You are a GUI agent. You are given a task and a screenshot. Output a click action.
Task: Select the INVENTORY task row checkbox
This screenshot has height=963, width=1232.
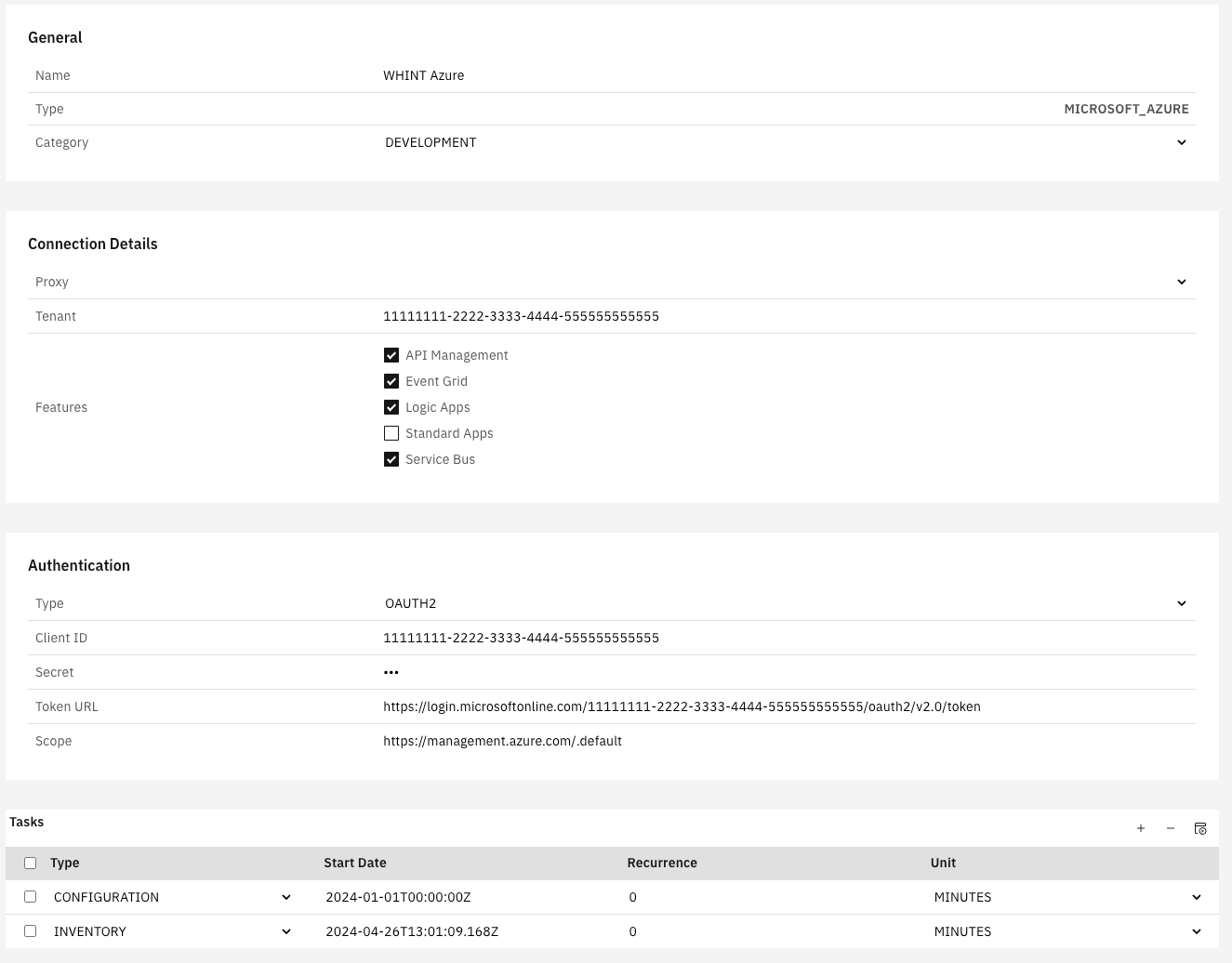tap(31, 931)
